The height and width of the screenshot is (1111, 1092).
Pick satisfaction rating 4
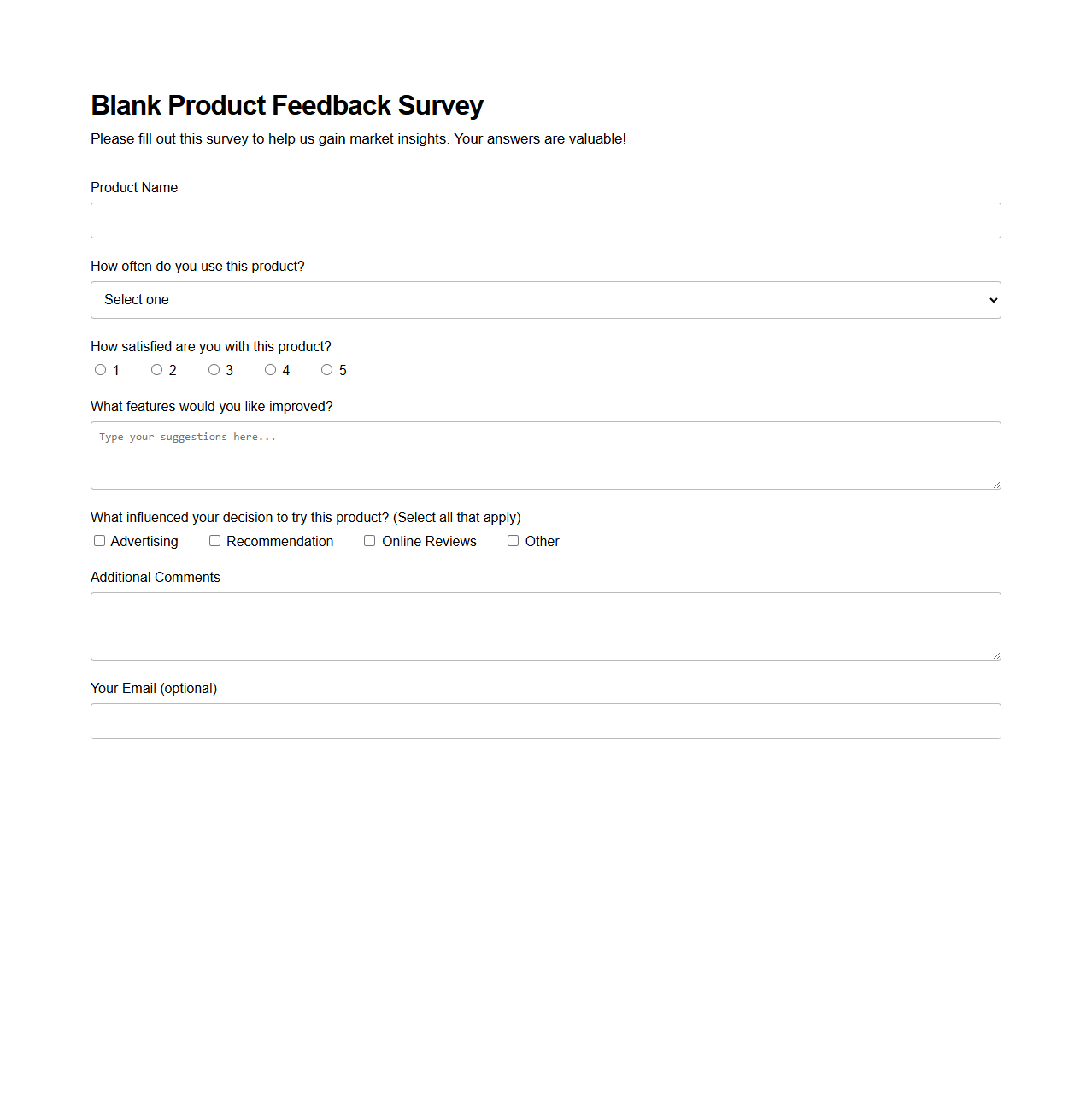coord(271,369)
